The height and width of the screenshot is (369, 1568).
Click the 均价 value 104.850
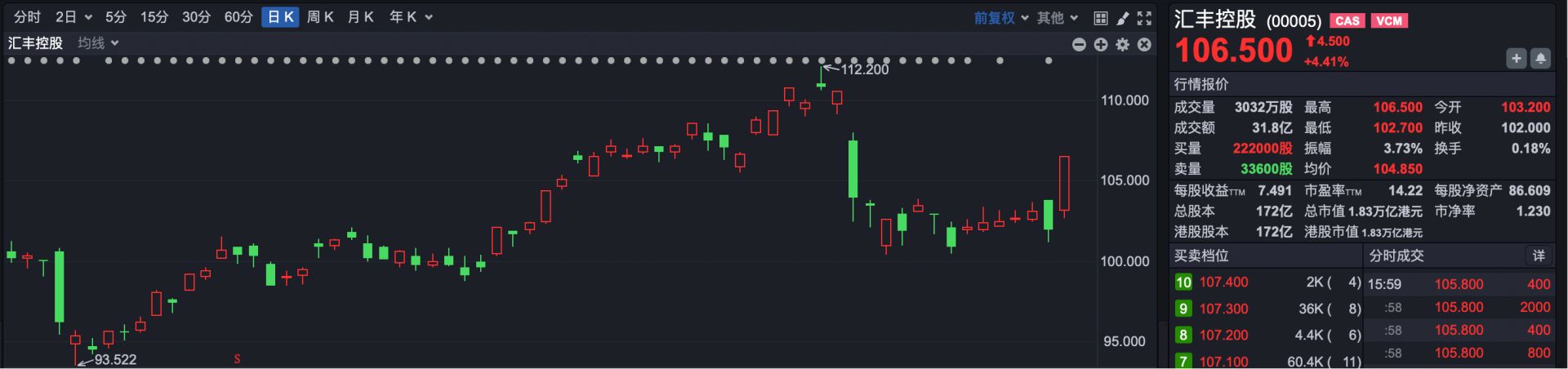click(x=1397, y=169)
